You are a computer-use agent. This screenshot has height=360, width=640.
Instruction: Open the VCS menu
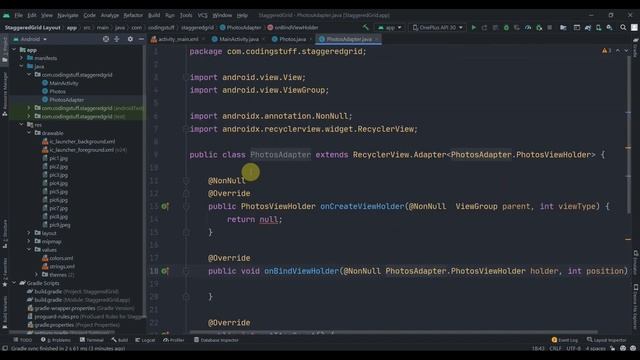tap(202, 15)
